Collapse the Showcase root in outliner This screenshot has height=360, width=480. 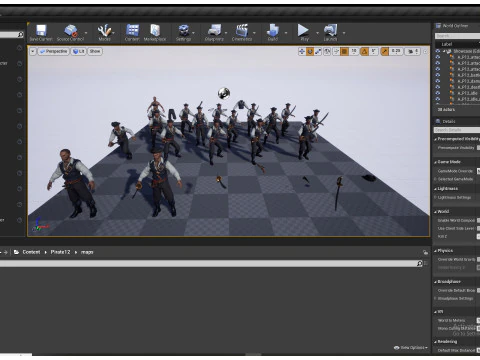click(x=444, y=51)
